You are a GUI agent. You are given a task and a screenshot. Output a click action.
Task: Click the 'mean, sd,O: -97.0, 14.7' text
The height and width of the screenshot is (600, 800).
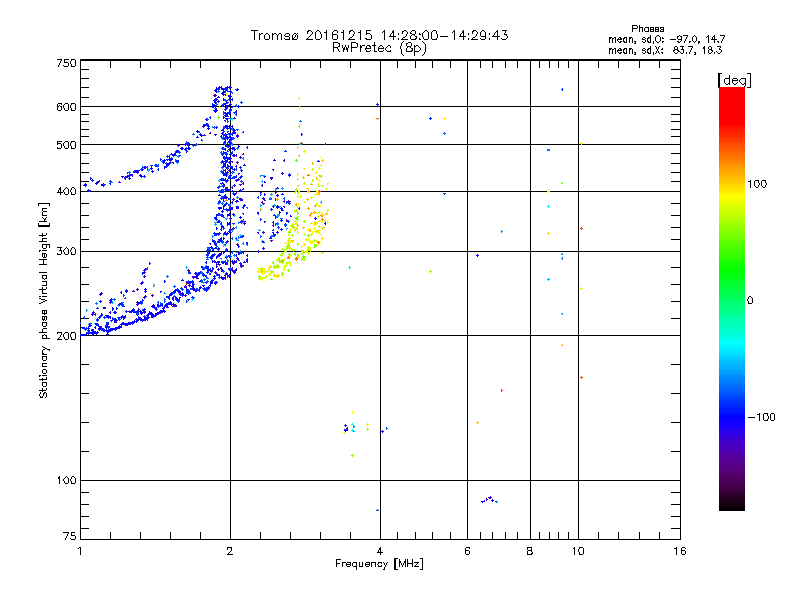tap(666, 39)
